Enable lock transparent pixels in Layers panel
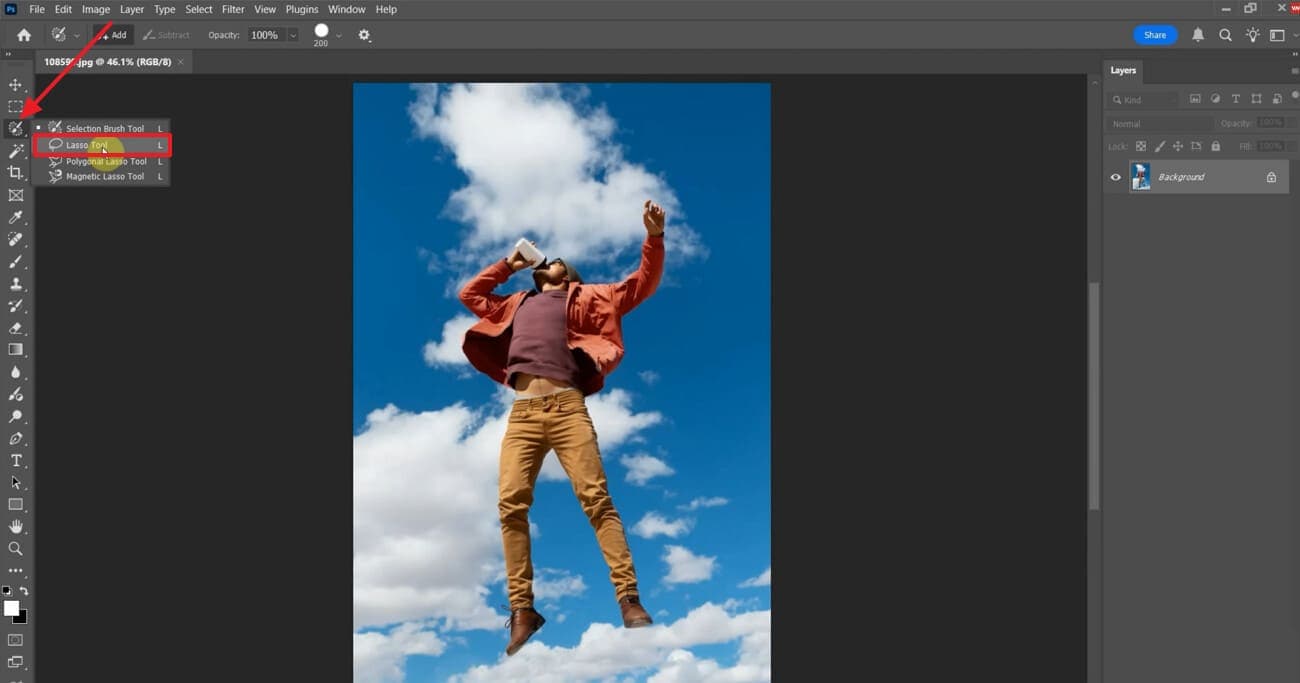 [1141, 145]
